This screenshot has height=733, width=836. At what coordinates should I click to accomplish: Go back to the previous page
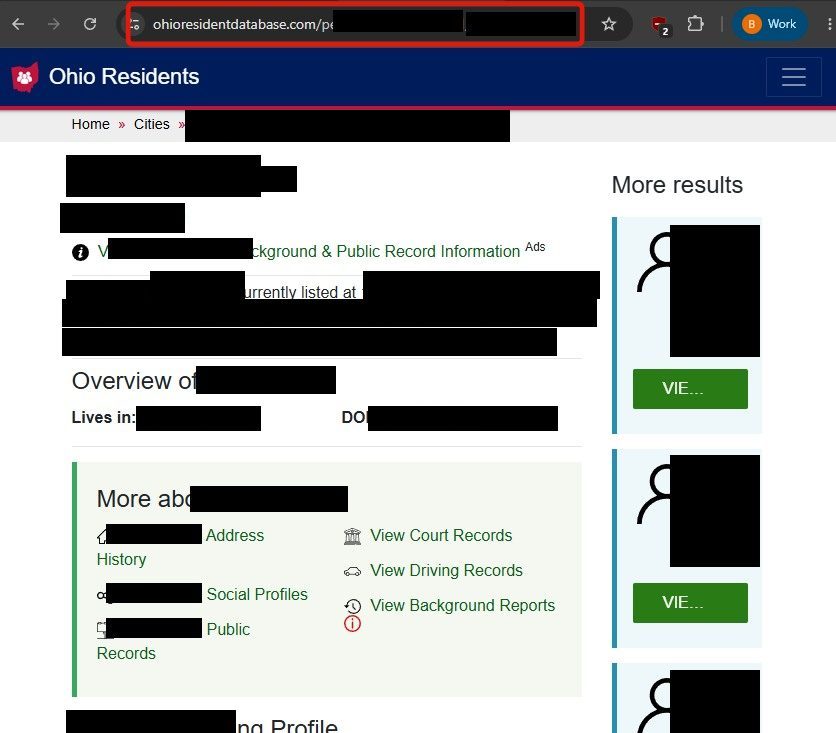[x=18, y=24]
